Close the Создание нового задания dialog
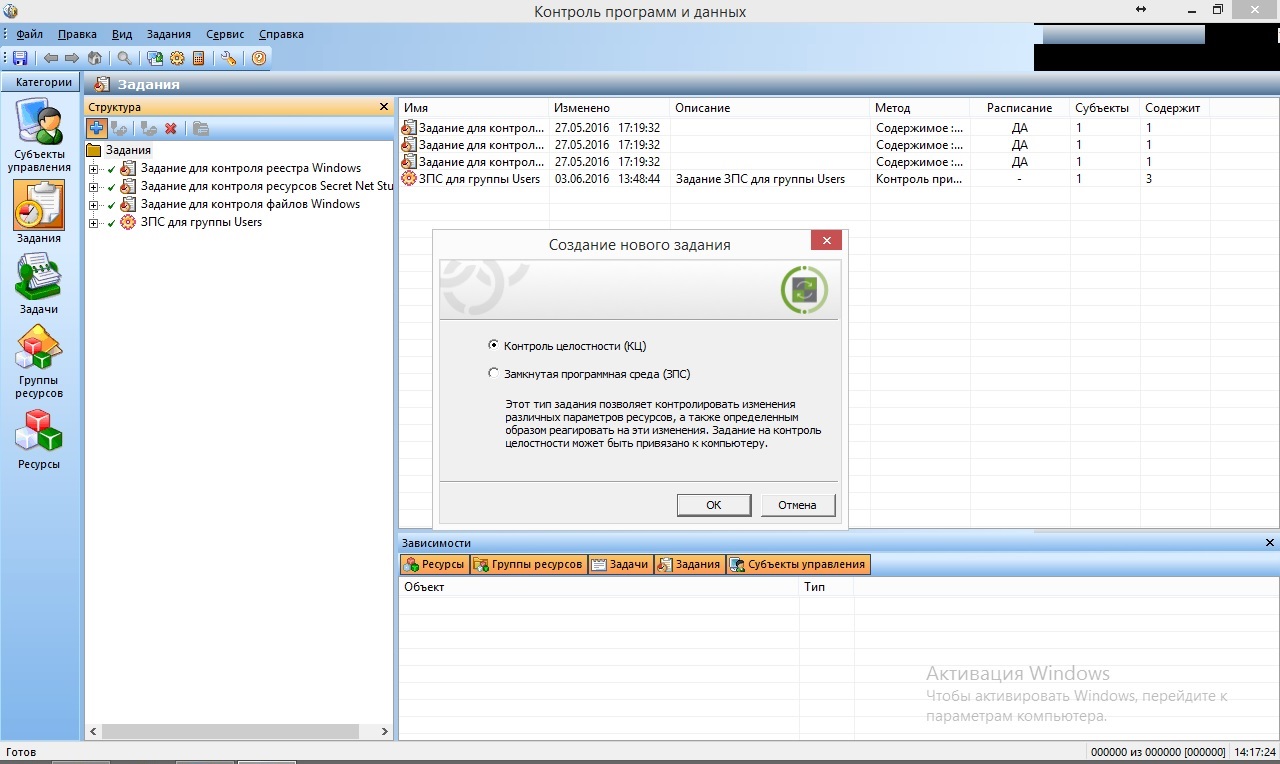 coord(826,241)
